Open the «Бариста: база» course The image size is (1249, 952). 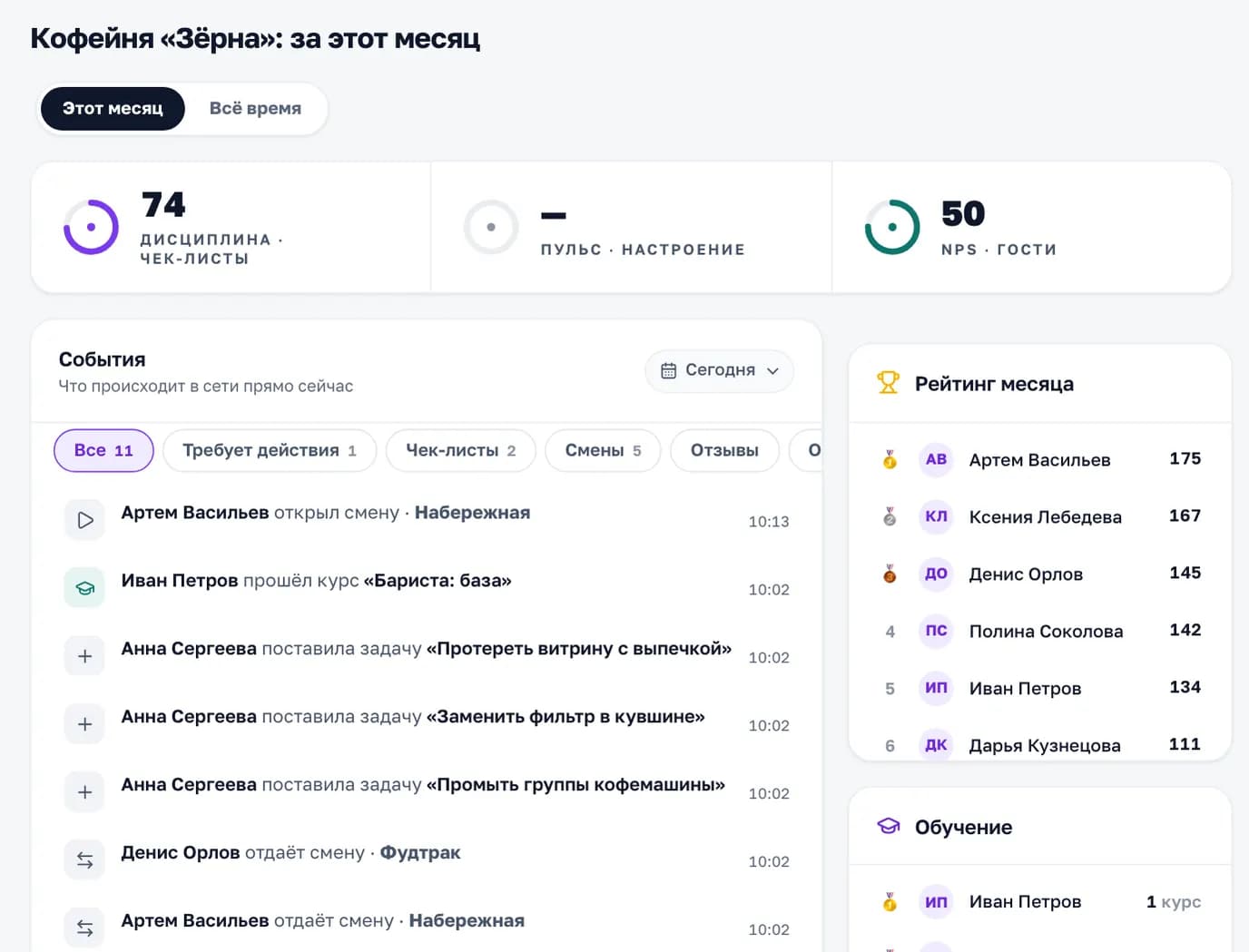point(438,581)
